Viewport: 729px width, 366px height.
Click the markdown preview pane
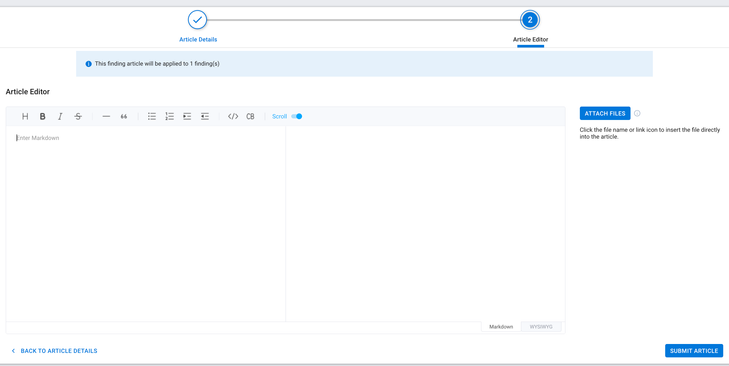coord(425,224)
